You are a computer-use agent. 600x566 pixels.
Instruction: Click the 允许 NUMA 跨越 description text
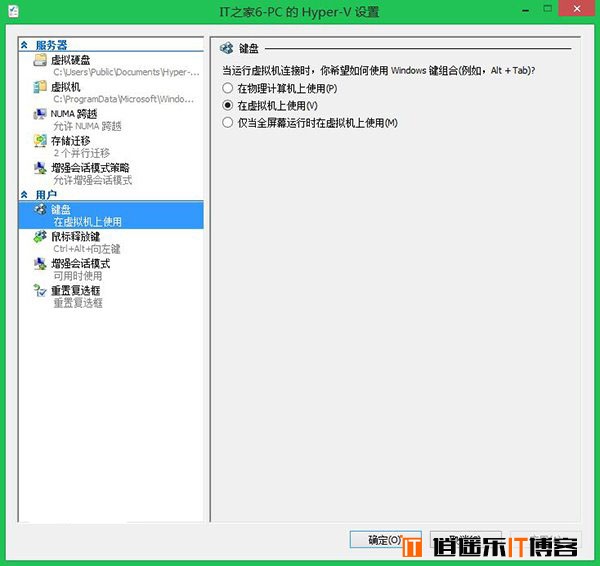88,126
